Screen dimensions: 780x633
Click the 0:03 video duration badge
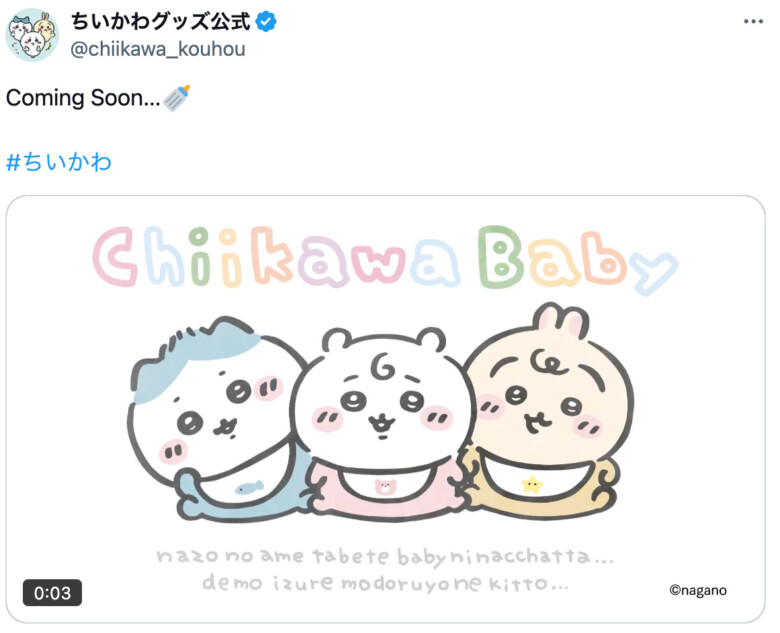tap(52, 593)
